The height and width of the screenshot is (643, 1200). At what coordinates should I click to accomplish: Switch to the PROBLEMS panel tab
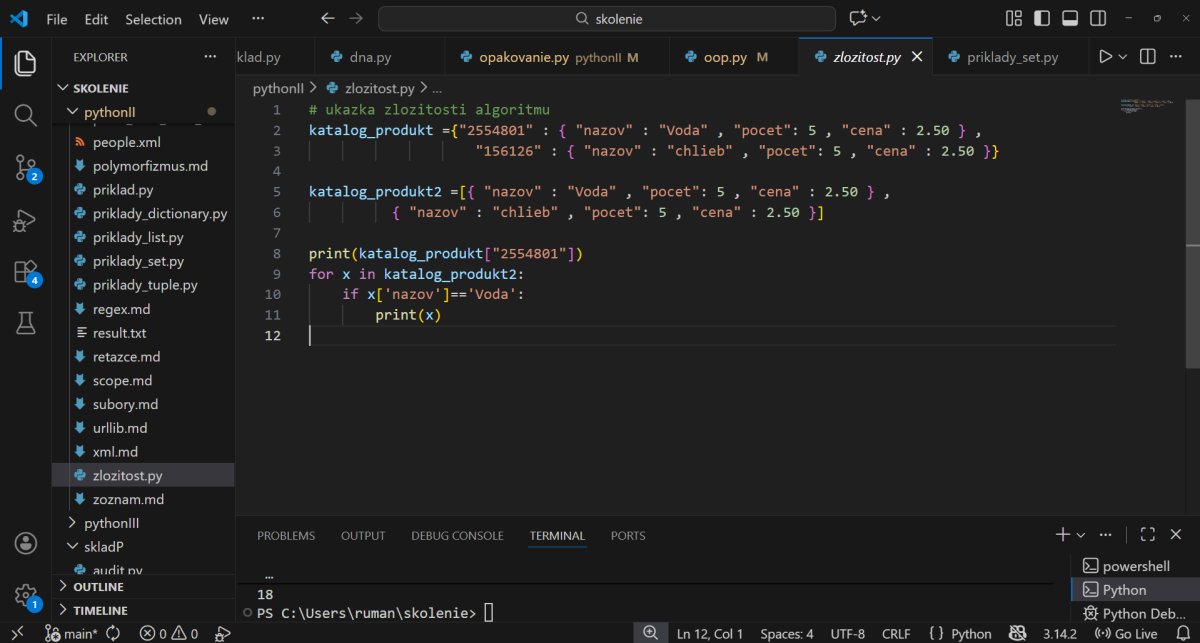285,535
